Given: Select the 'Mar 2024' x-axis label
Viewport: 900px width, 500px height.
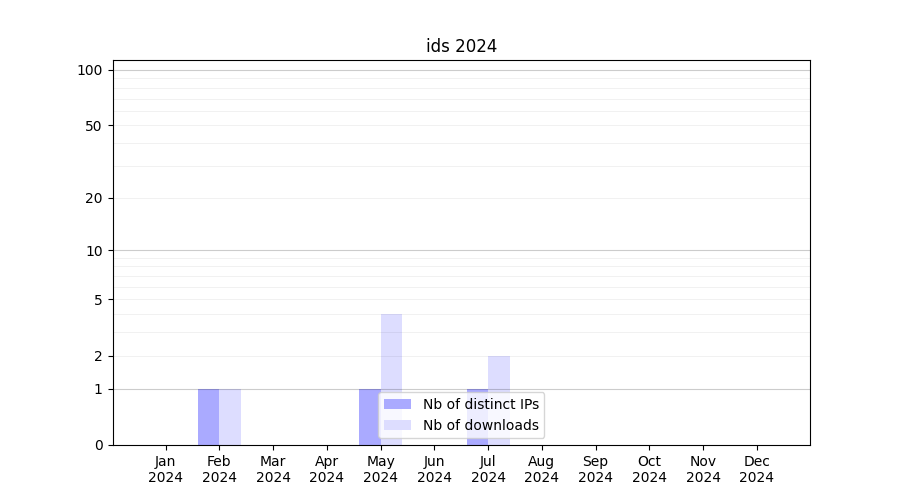Looking at the screenshot, I should [273, 469].
